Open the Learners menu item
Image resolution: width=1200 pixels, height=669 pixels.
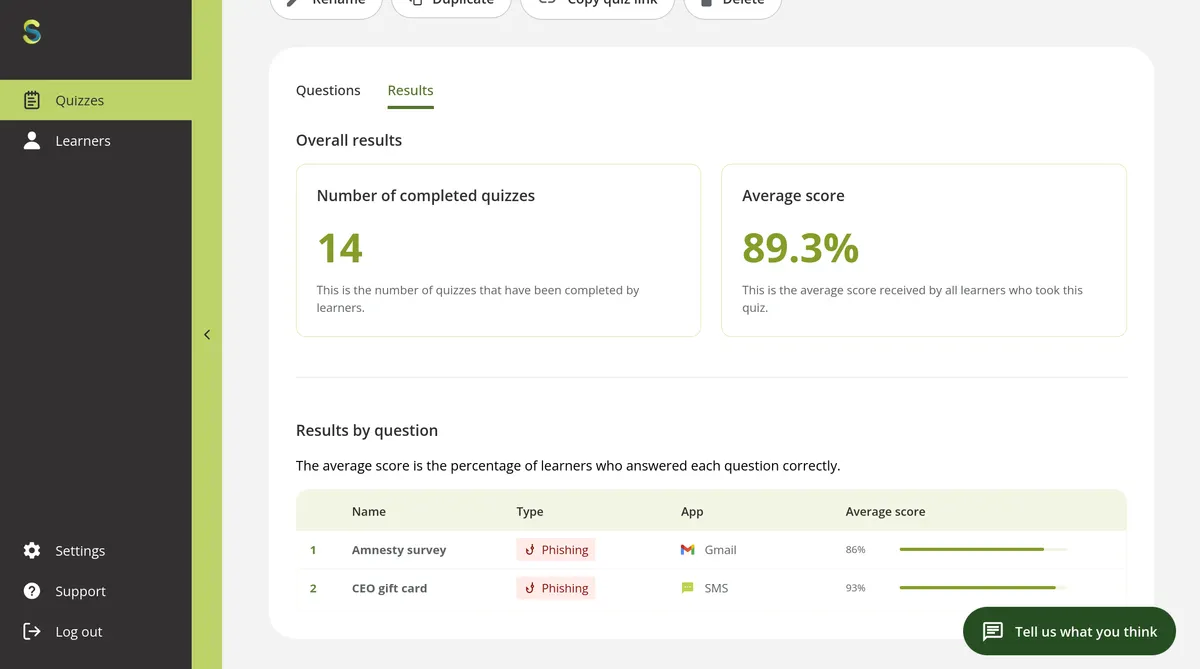click(96, 141)
